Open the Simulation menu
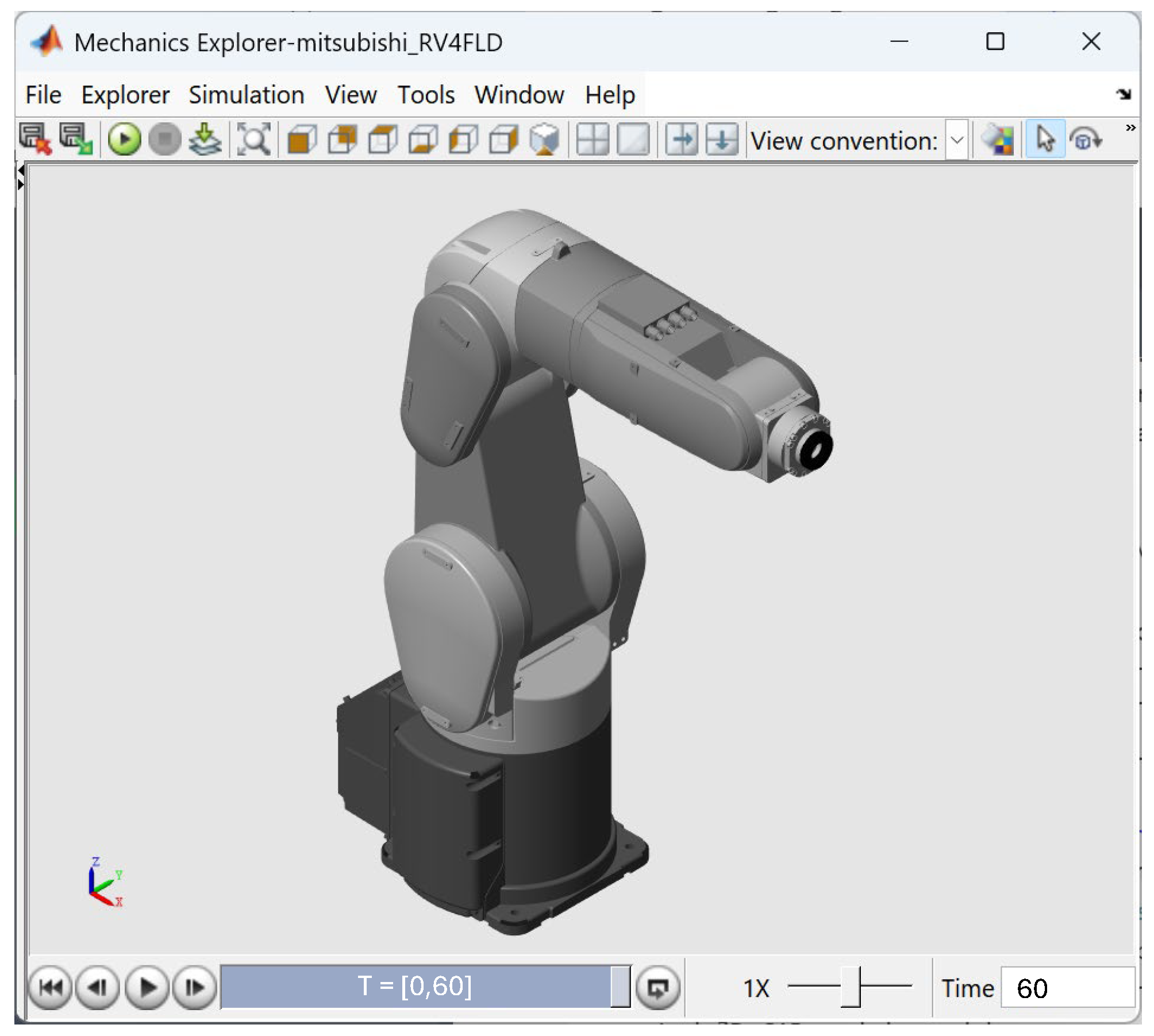 tap(246, 95)
